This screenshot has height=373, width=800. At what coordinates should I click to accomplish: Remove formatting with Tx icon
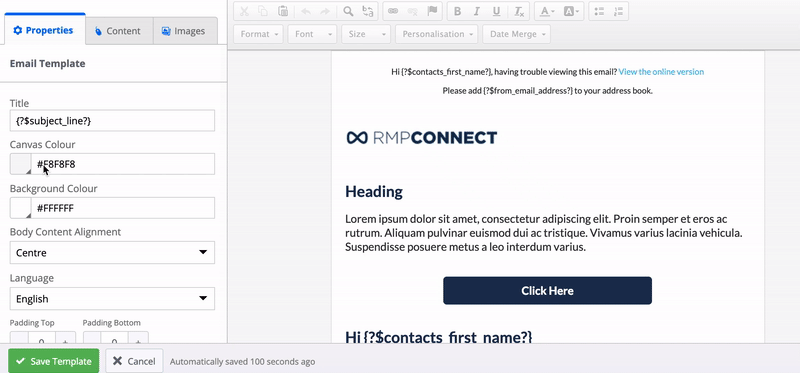coord(518,11)
